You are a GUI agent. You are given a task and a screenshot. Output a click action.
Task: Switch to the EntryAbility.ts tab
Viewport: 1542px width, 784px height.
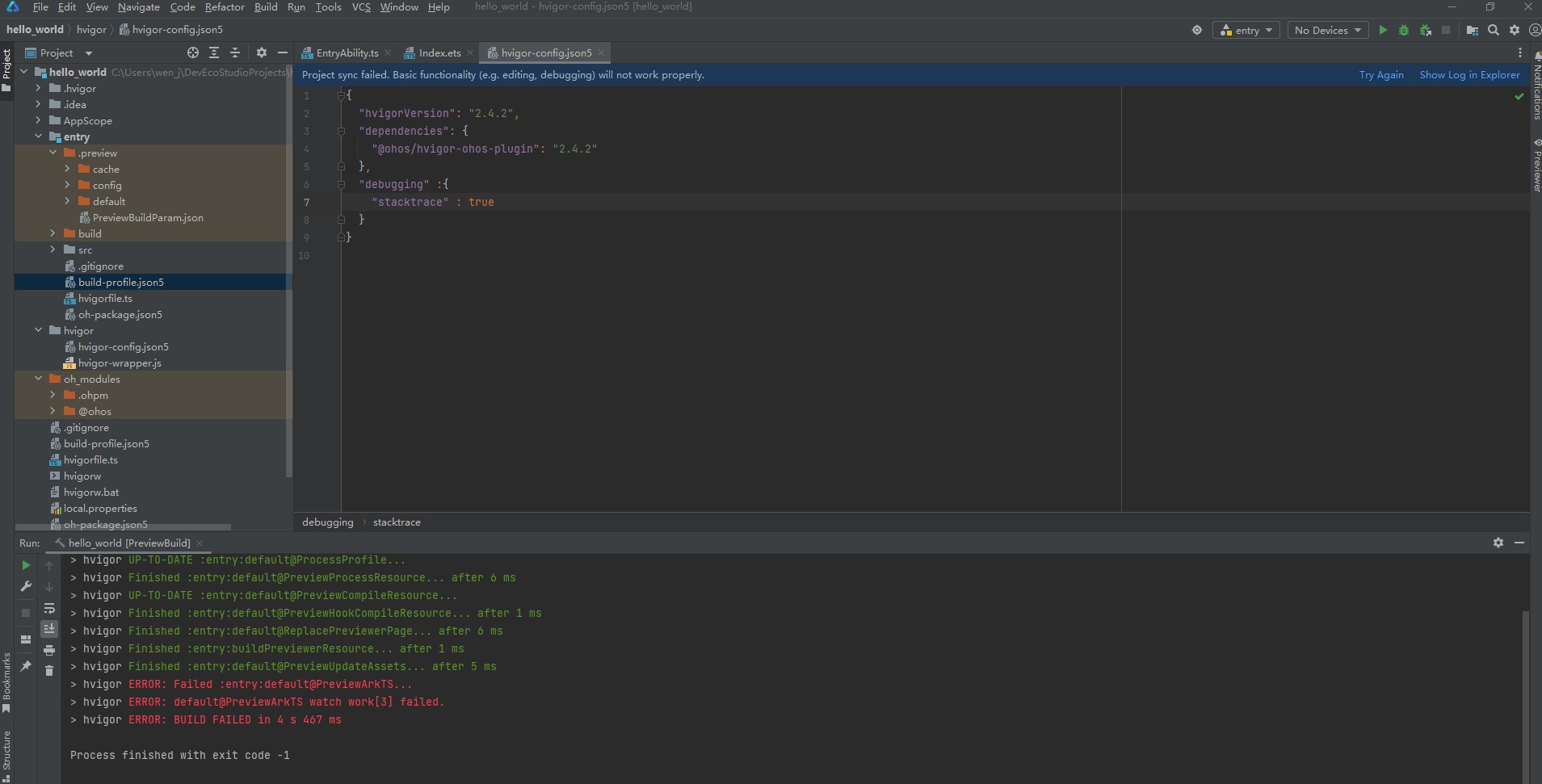coord(347,52)
